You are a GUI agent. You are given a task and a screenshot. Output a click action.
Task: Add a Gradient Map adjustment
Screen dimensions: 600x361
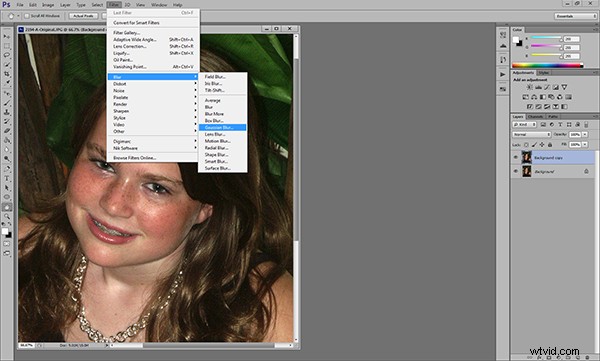point(564,106)
